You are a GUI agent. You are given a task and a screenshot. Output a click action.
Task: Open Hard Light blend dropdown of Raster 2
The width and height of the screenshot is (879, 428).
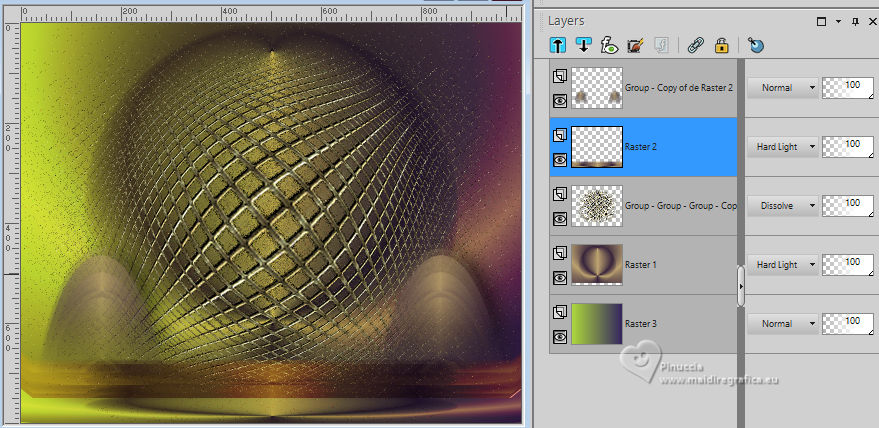[783, 147]
